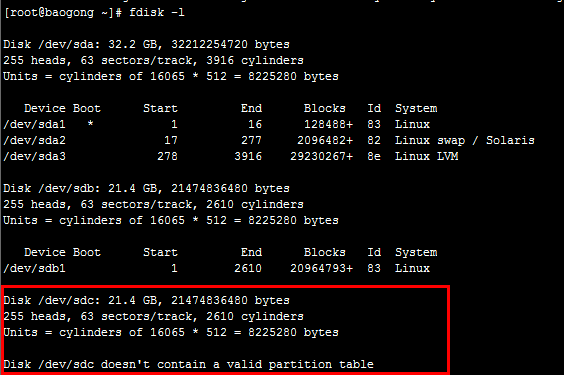The width and height of the screenshot is (564, 375).
Task: Click the Linux LVM system label
Action: (427, 156)
